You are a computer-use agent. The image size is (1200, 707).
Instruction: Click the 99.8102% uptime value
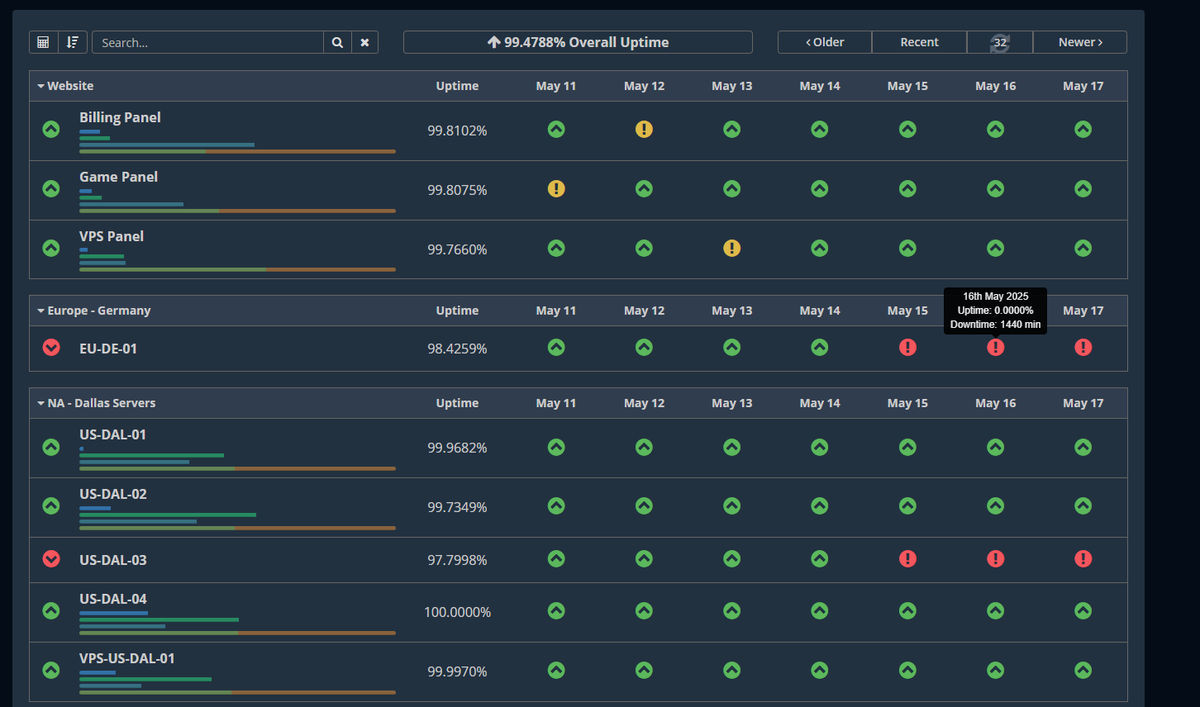457,130
